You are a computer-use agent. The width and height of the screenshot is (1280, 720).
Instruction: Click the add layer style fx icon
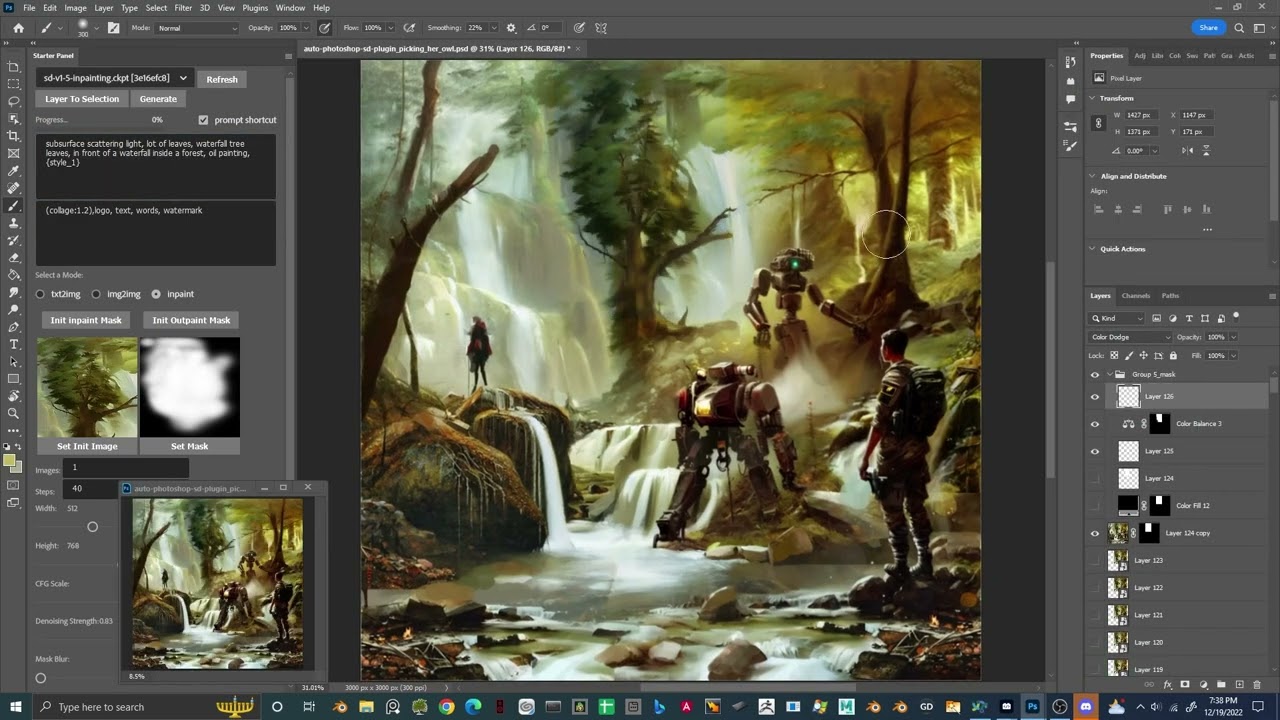click(1167, 684)
